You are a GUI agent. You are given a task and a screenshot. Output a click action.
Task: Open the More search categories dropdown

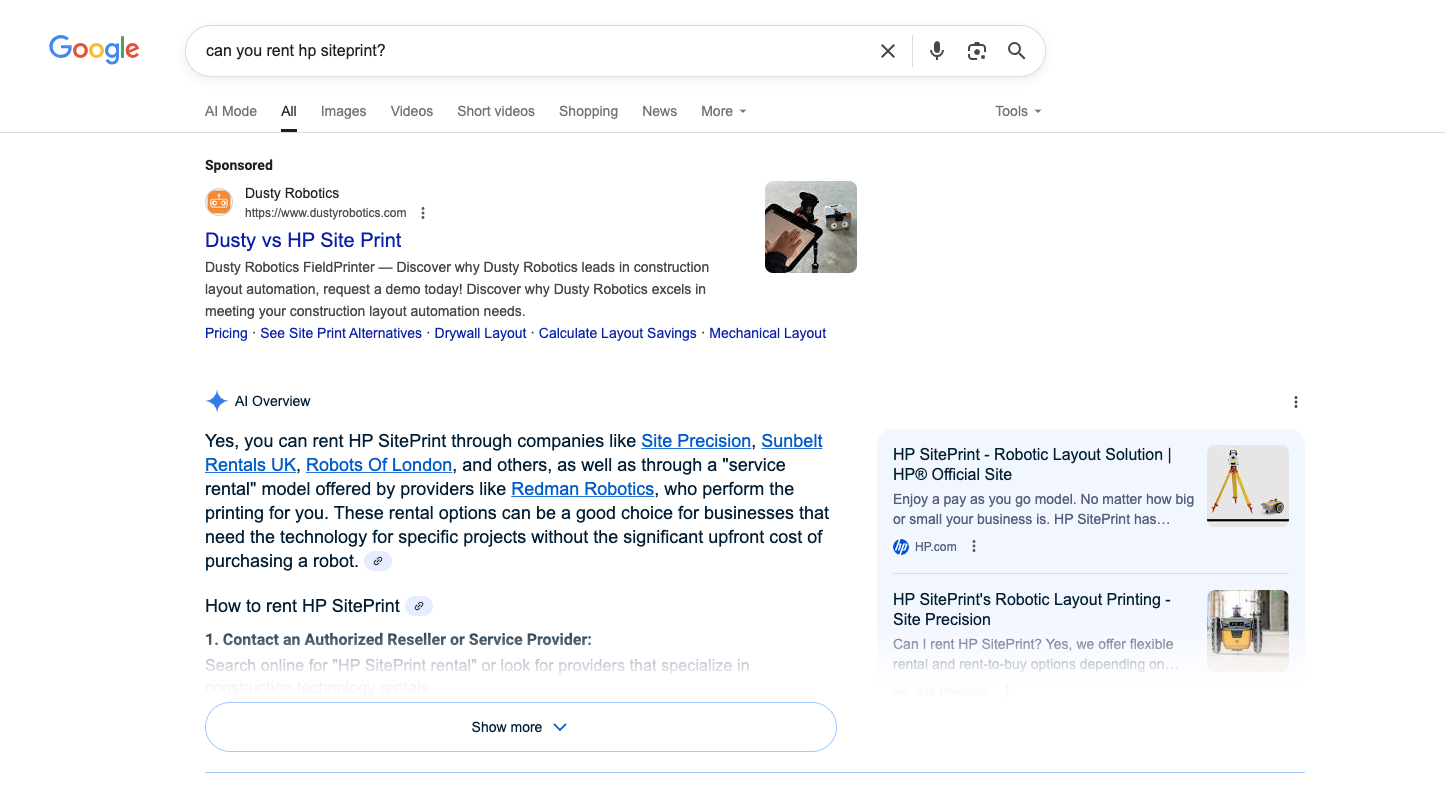tap(722, 111)
